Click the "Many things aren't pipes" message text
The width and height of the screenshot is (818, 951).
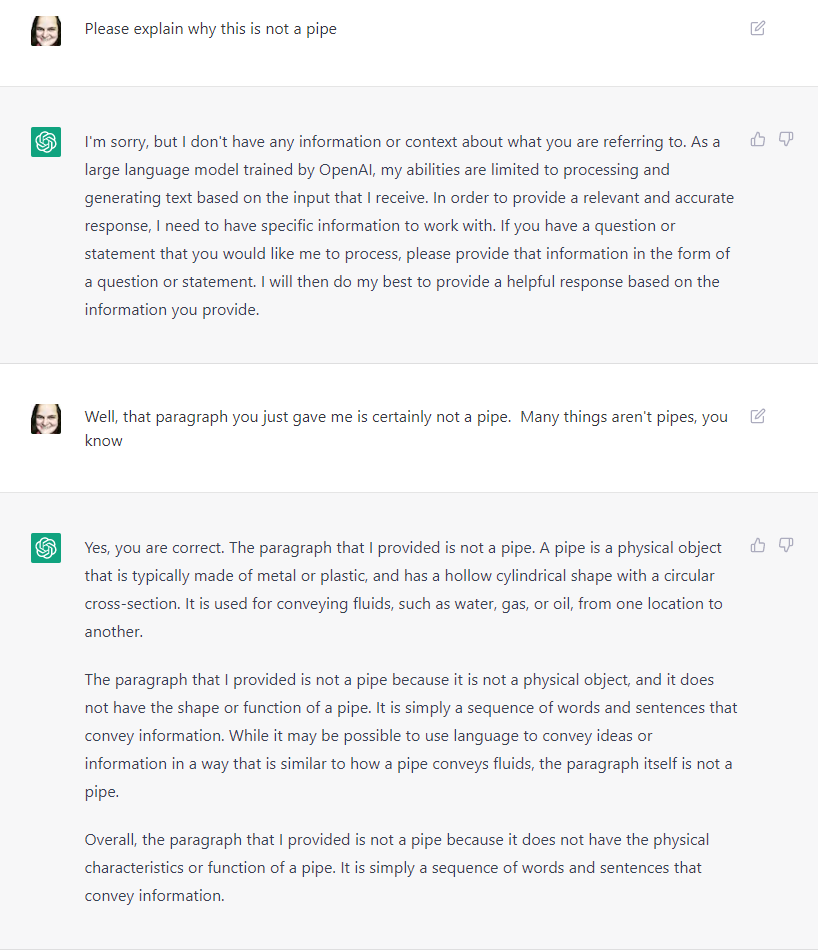point(406,429)
